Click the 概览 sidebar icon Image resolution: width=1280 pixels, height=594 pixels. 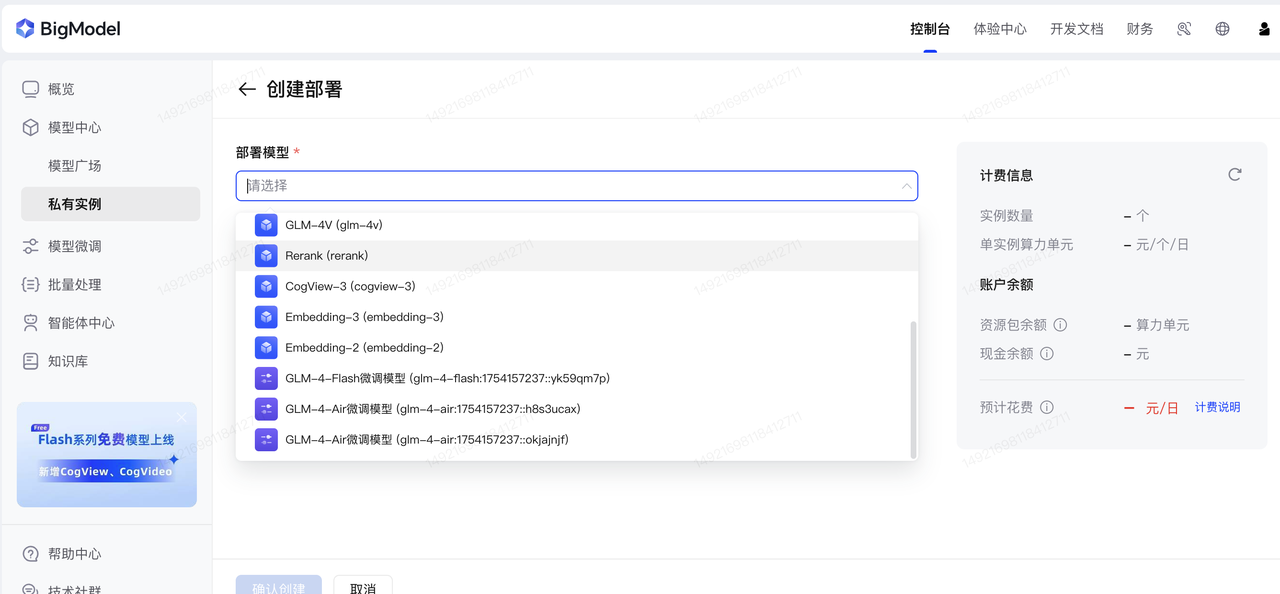click(x=31, y=89)
